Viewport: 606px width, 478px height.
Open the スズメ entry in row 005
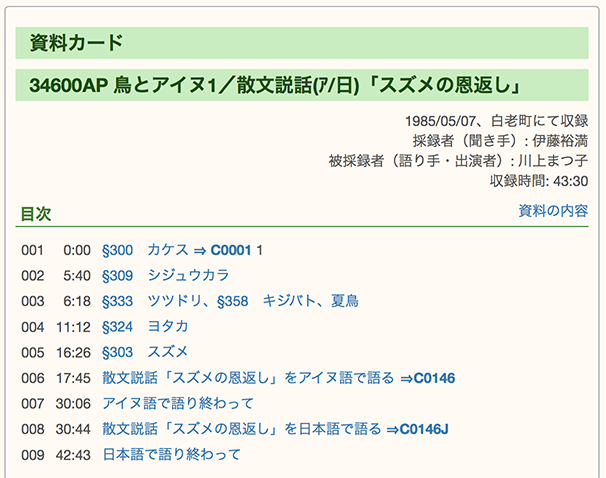point(167,352)
